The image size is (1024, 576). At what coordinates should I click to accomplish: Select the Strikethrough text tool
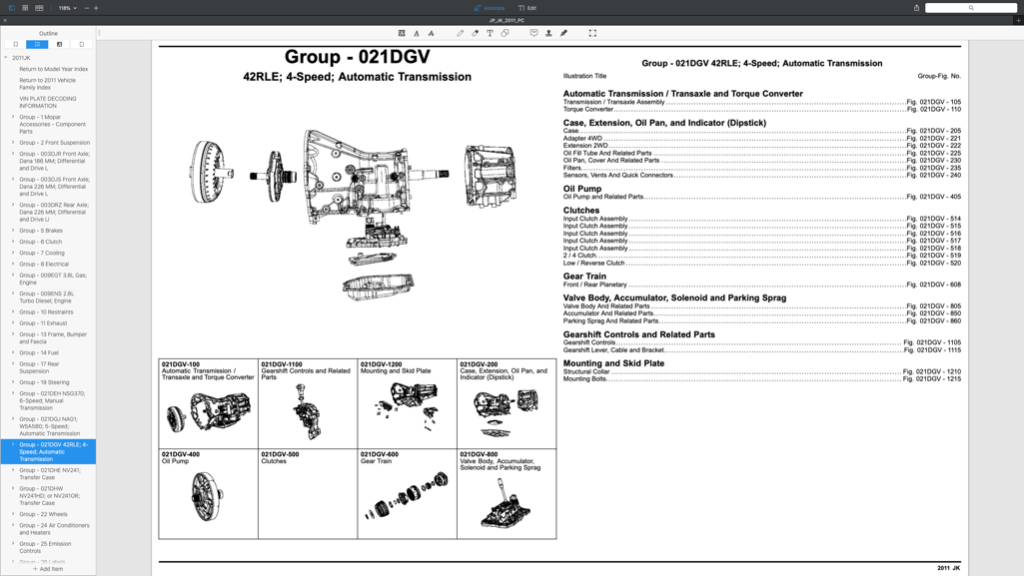(x=431, y=33)
